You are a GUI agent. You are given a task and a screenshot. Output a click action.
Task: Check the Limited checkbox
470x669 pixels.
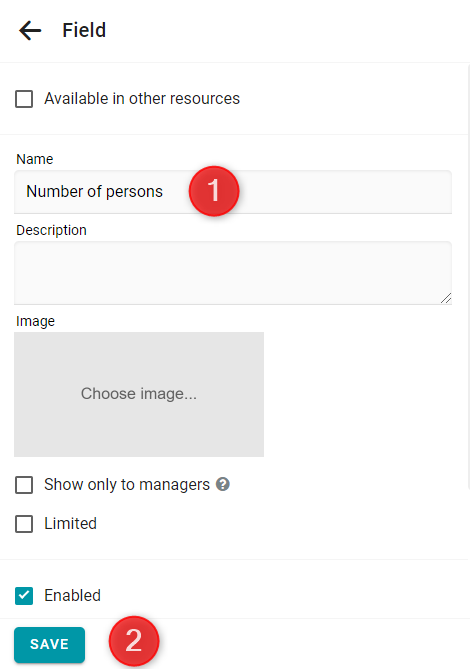(24, 524)
